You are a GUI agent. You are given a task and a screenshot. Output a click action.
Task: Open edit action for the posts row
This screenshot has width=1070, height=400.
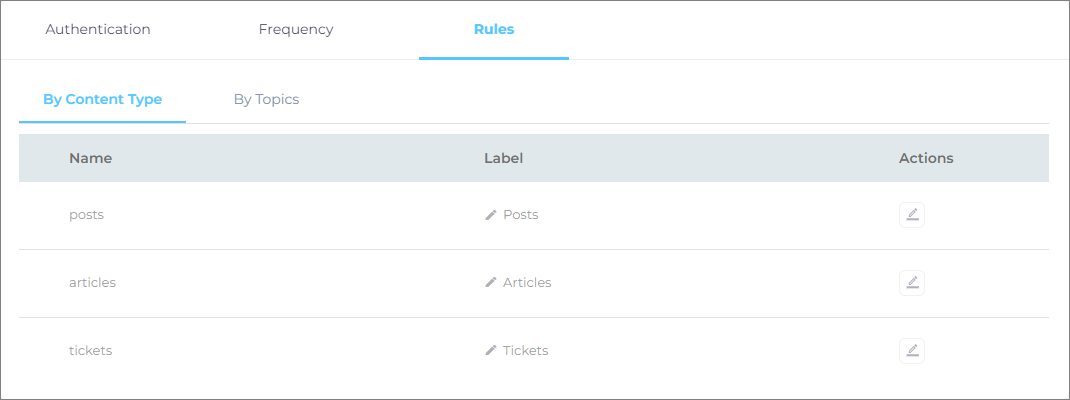(911, 215)
